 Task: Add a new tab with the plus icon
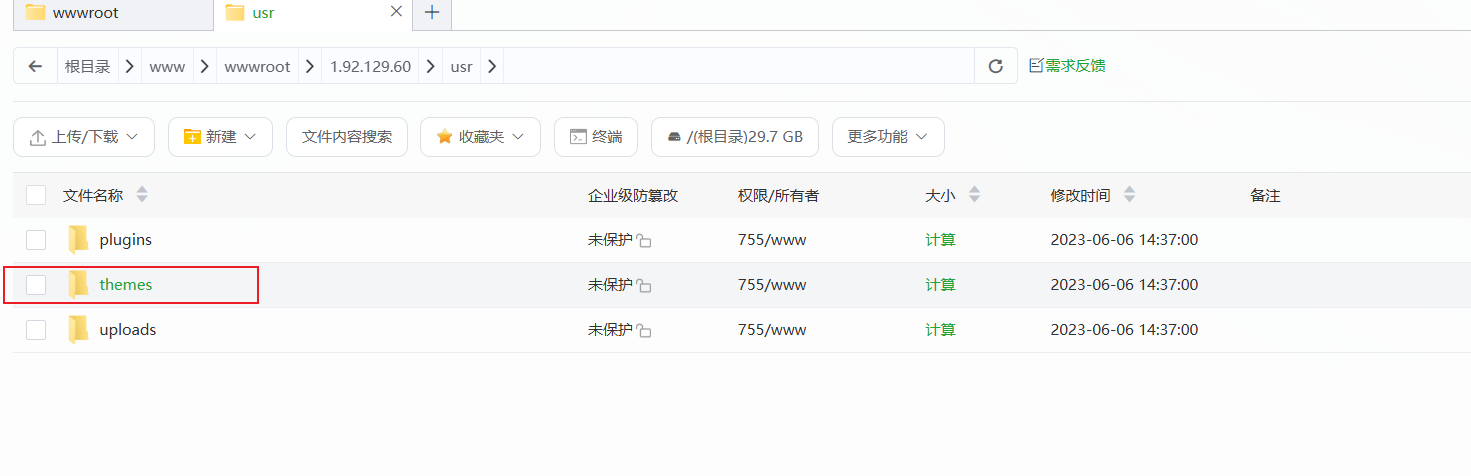(x=432, y=12)
